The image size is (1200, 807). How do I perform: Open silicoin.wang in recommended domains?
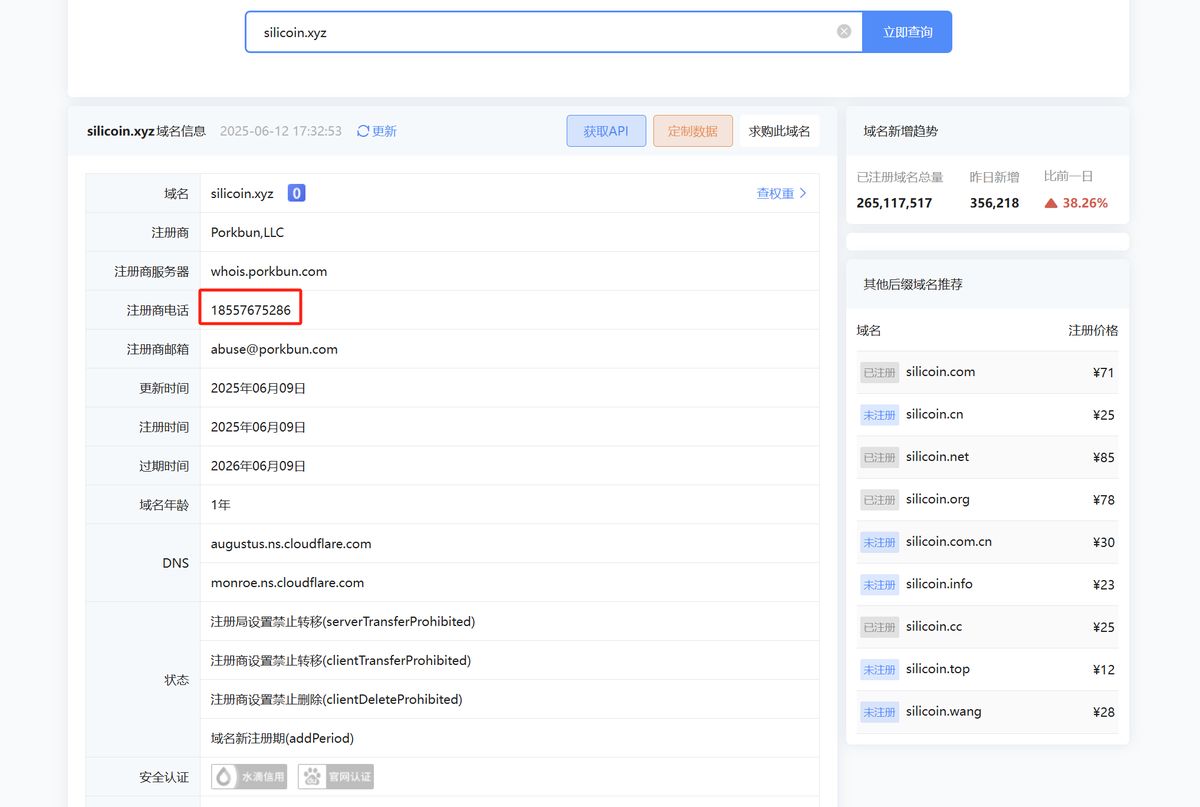coord(944,712)
